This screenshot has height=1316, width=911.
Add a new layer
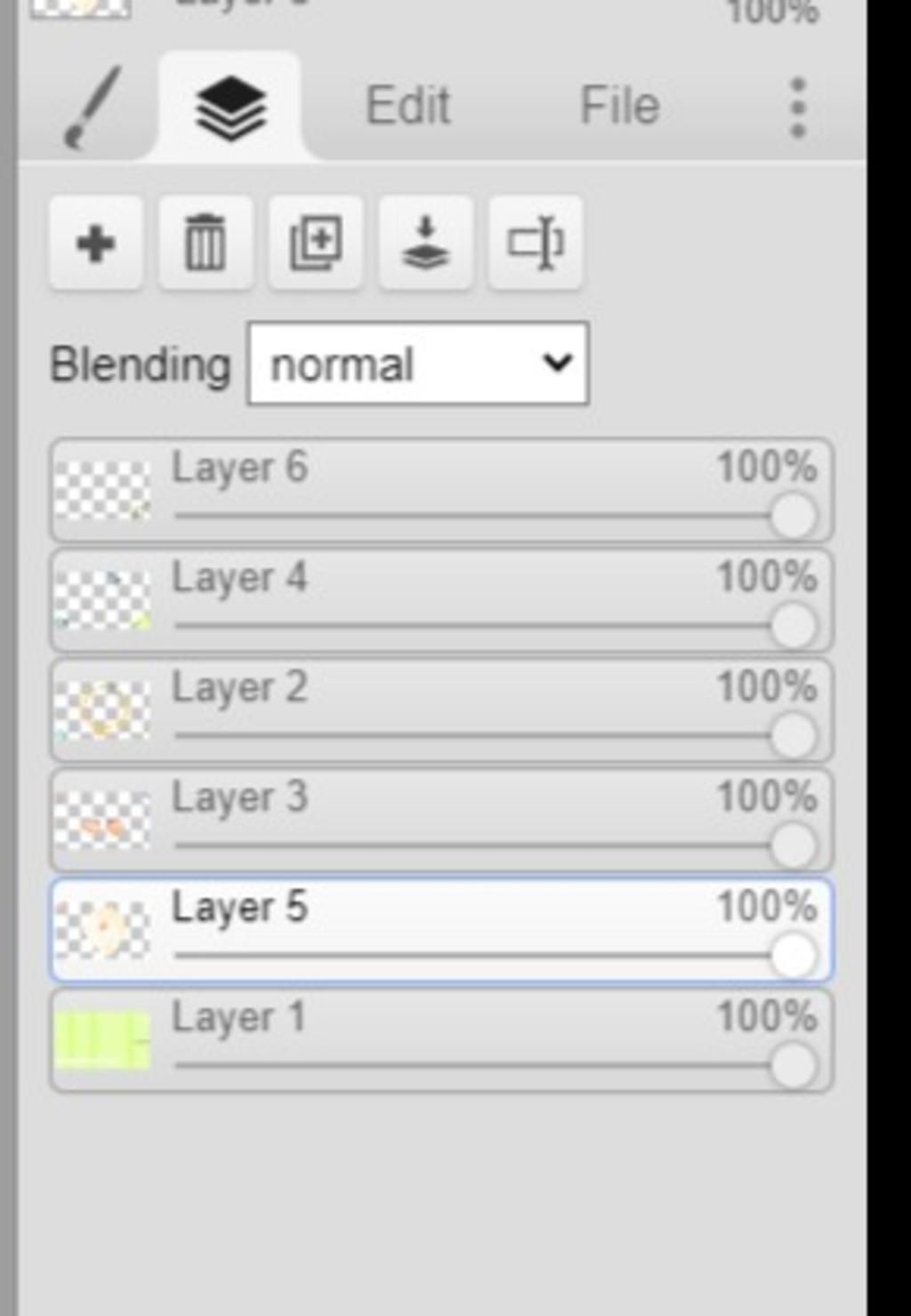96,244
